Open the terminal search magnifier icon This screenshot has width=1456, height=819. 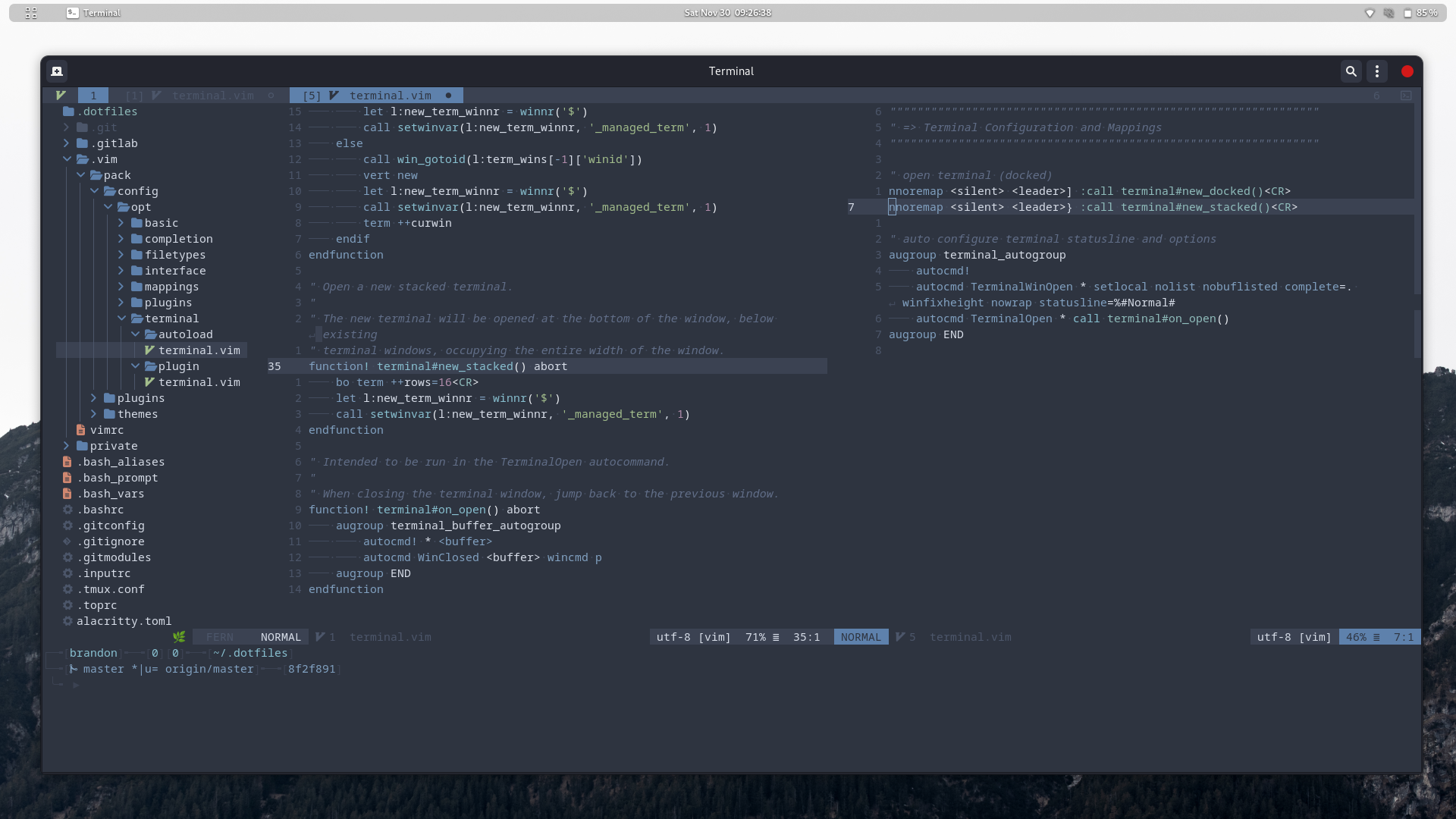(1351, 71)
